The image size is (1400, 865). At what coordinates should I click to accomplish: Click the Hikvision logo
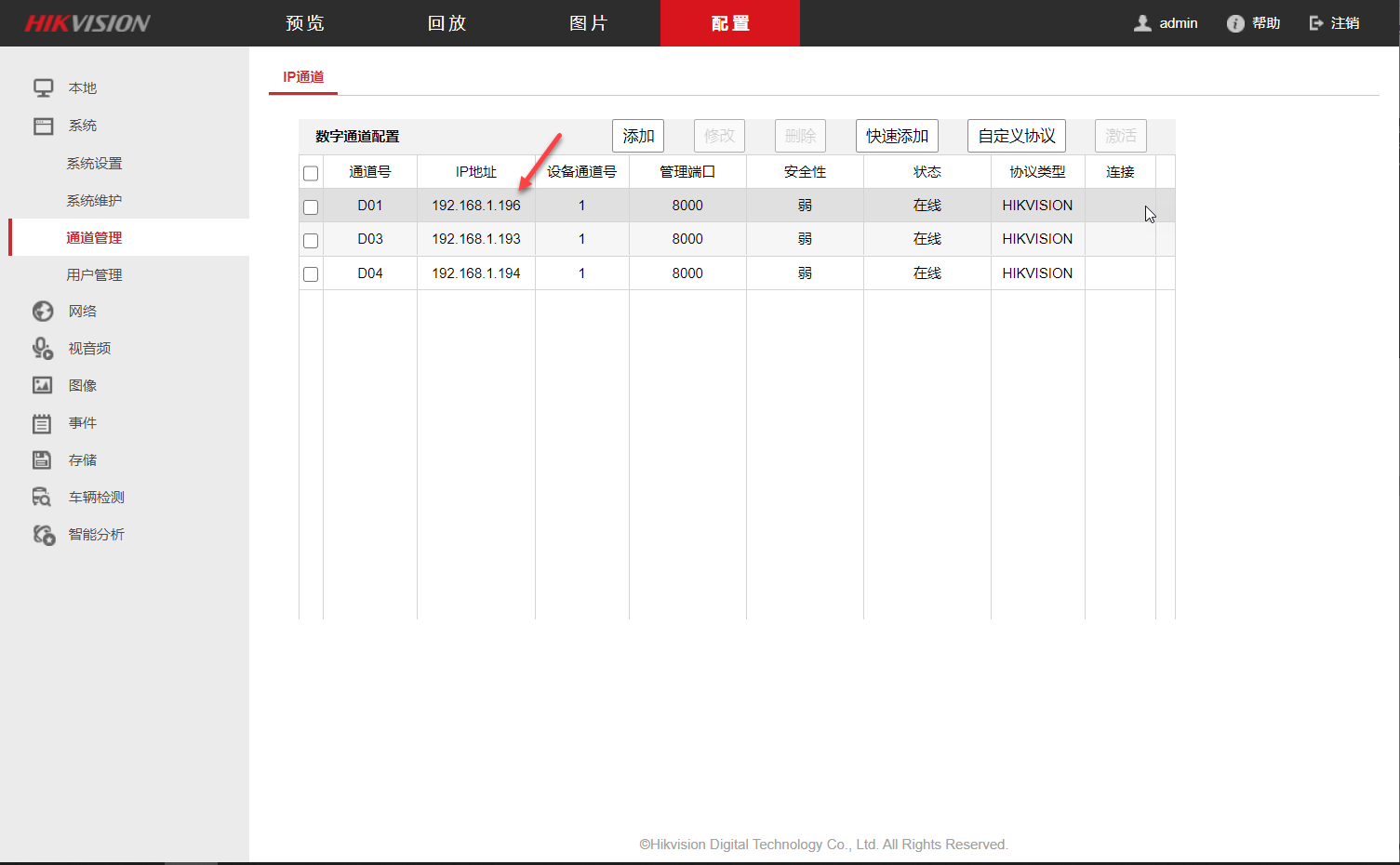(87, 23)
